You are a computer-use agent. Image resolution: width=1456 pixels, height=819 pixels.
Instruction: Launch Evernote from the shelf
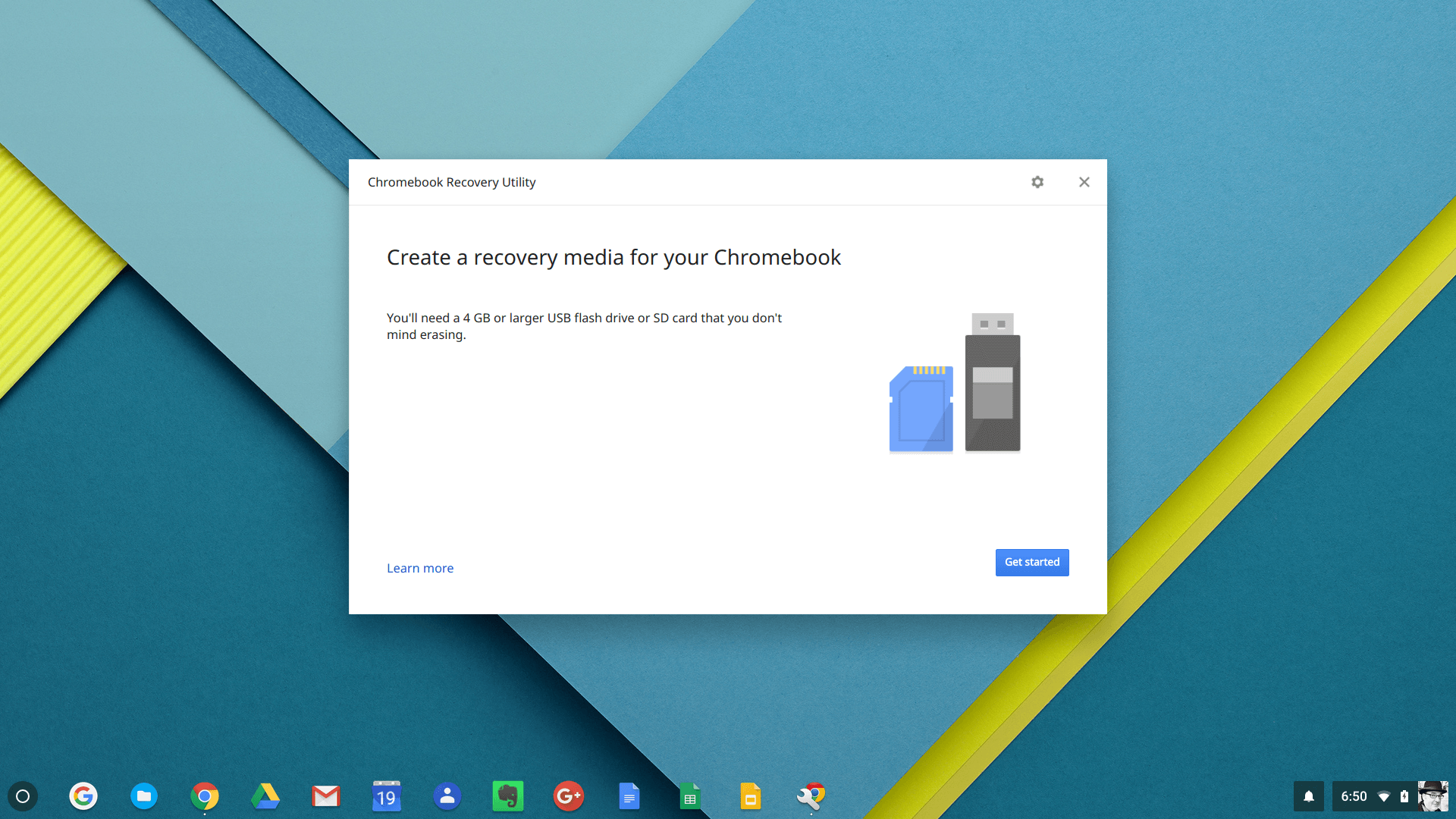[x=508, y=796]
